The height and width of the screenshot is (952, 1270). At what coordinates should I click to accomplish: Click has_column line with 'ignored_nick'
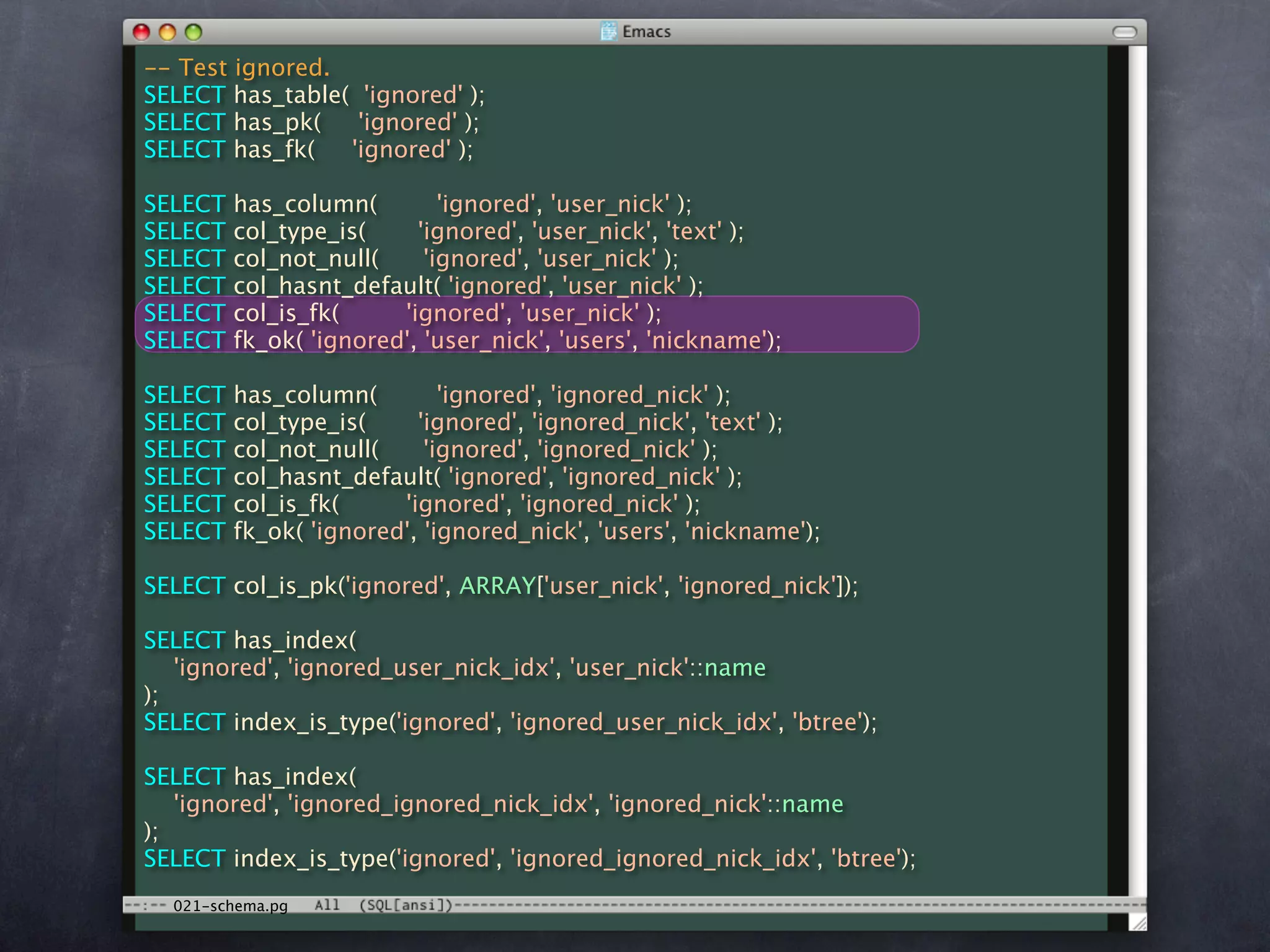pyautogui.click(x=437, y=395)
